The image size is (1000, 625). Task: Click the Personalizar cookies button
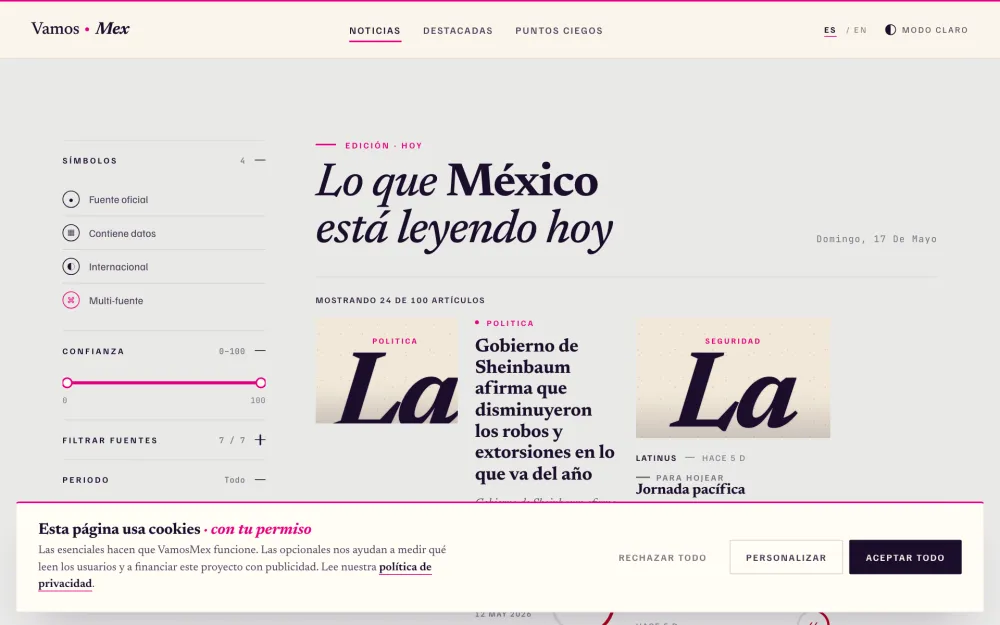(786, 557)
